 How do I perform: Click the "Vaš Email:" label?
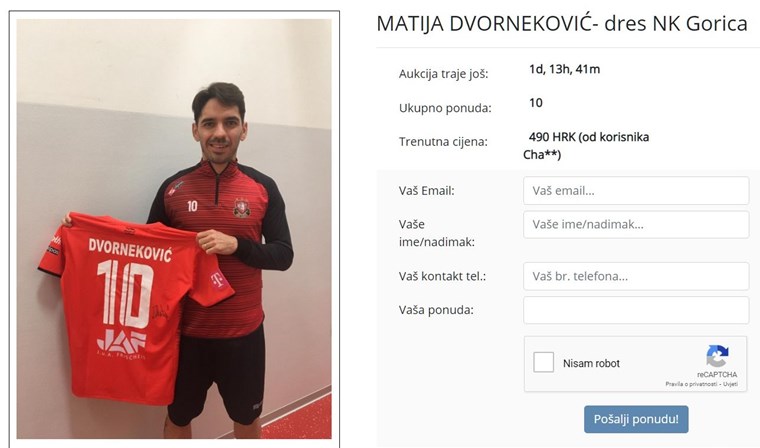427,191
